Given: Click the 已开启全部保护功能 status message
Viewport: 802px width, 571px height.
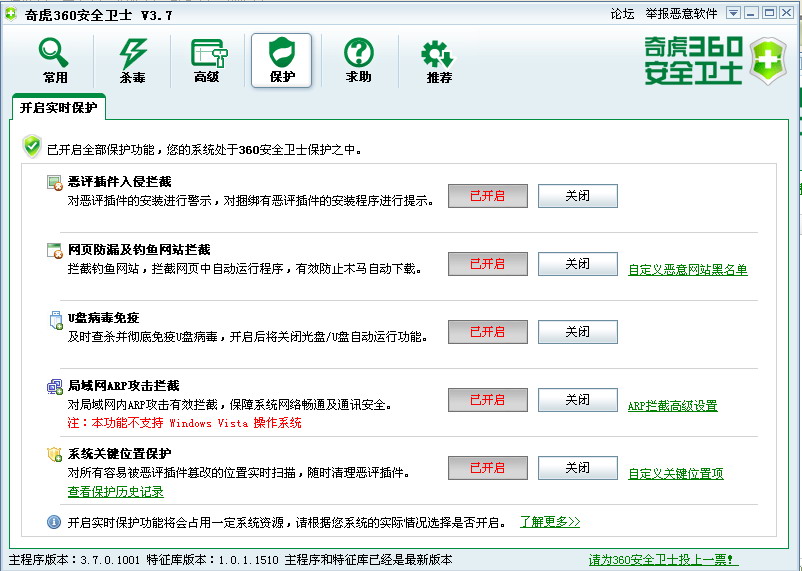Looking at the screenshot, I should [205, 150].
